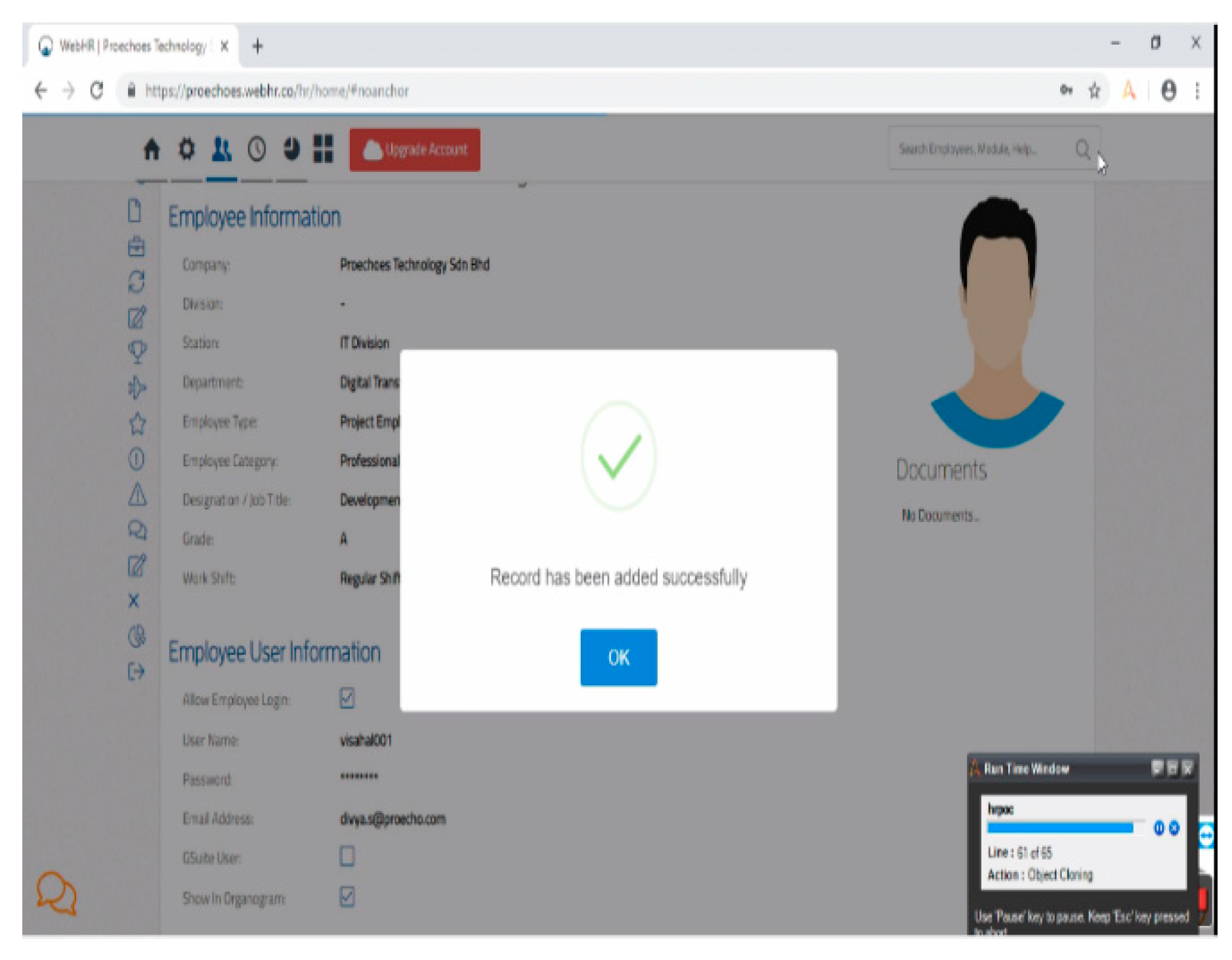Open the modules grid icon
The height and width of the screenshot is (960, 1232).
pyautogui.click(x=323, y=149)
